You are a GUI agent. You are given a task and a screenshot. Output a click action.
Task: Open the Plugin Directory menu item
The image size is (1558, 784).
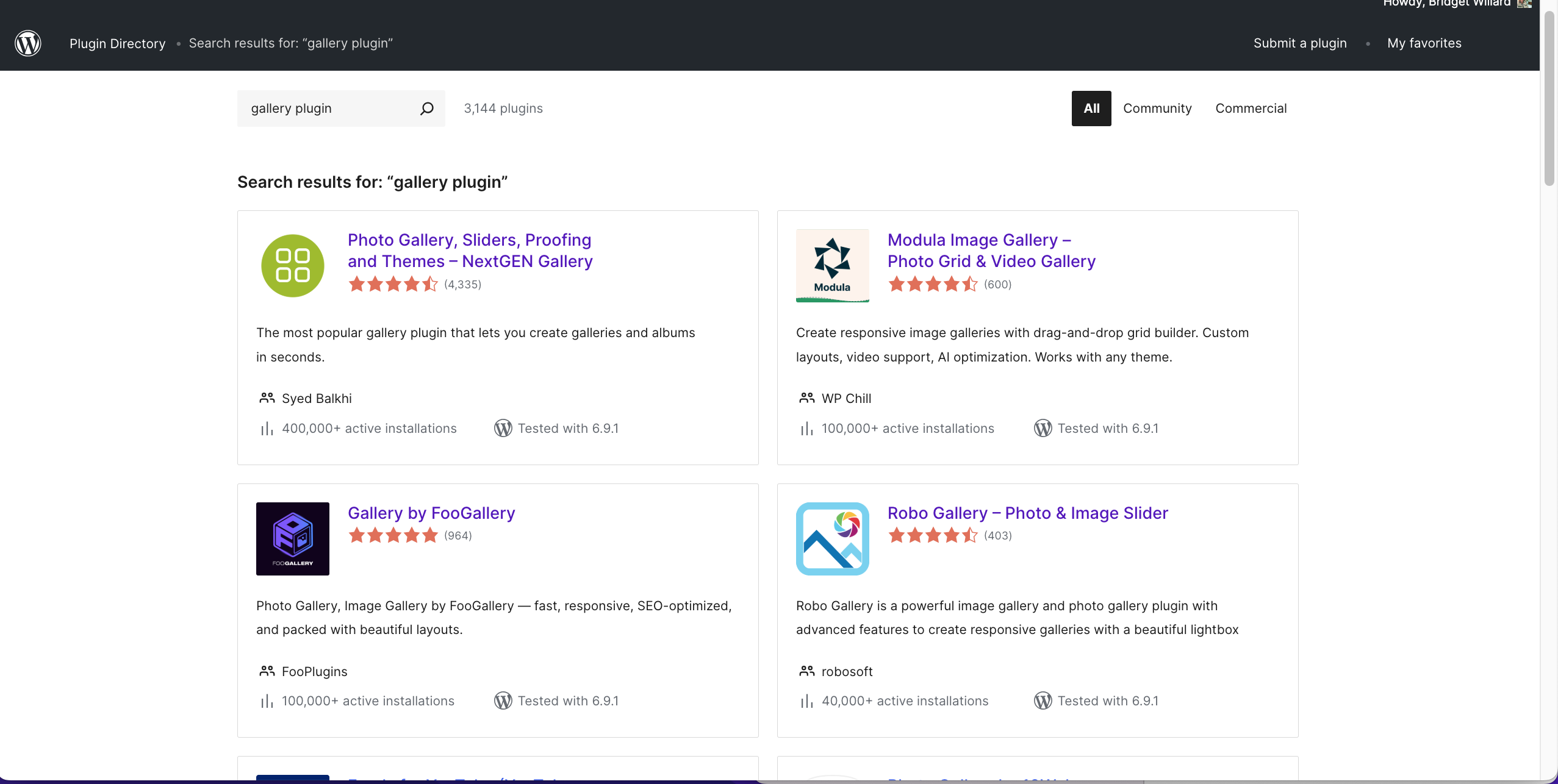click(x=117, y=43)
